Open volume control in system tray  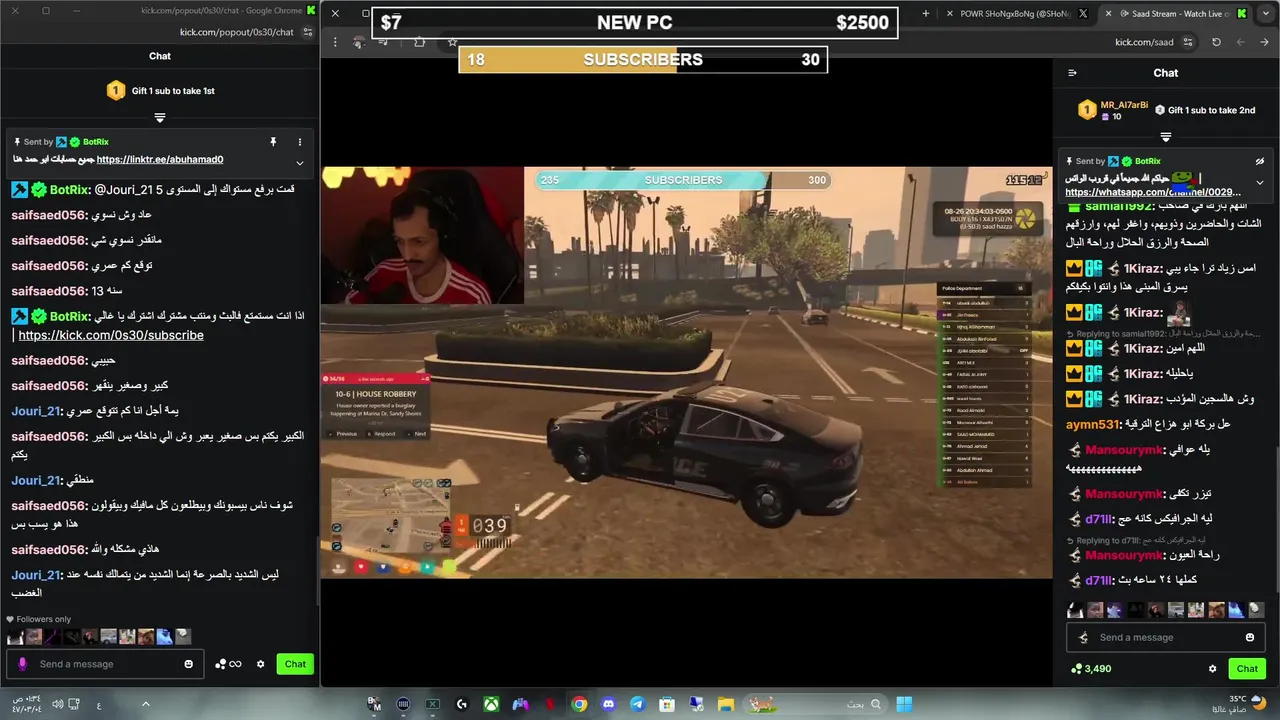click(x=58, y=704)
